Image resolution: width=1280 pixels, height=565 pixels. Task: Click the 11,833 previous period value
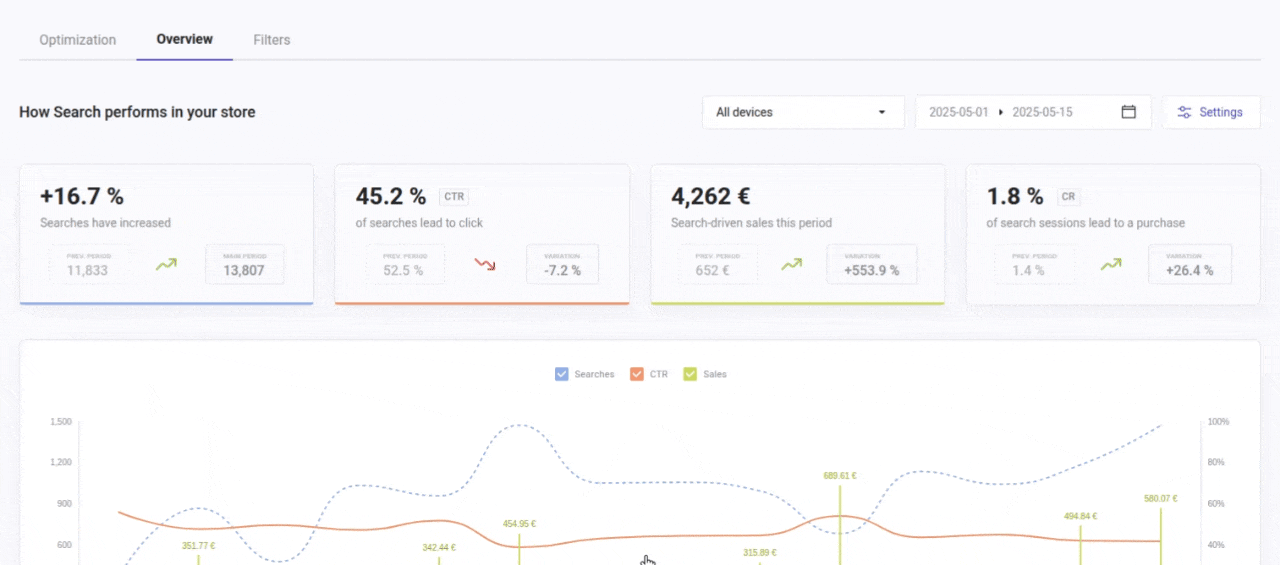click(x=88, y=270)
